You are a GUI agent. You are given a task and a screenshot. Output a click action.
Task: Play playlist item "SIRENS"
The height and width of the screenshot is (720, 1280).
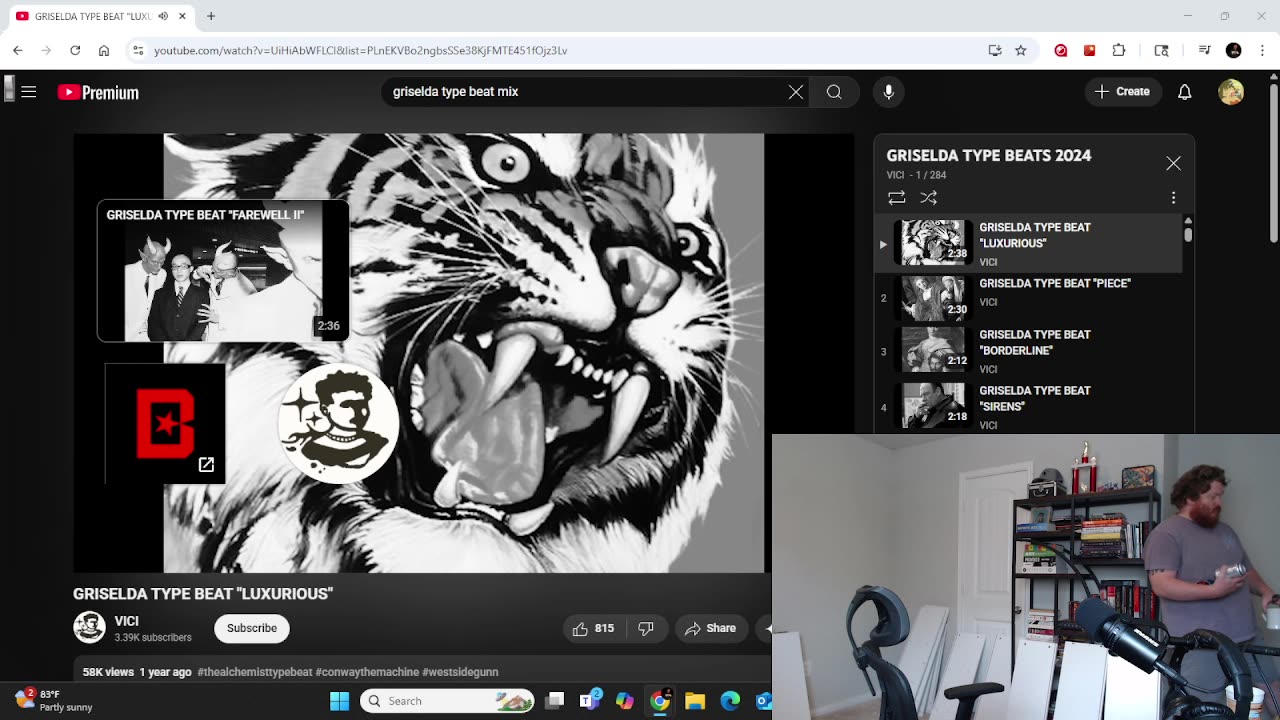click(1028, 406)
